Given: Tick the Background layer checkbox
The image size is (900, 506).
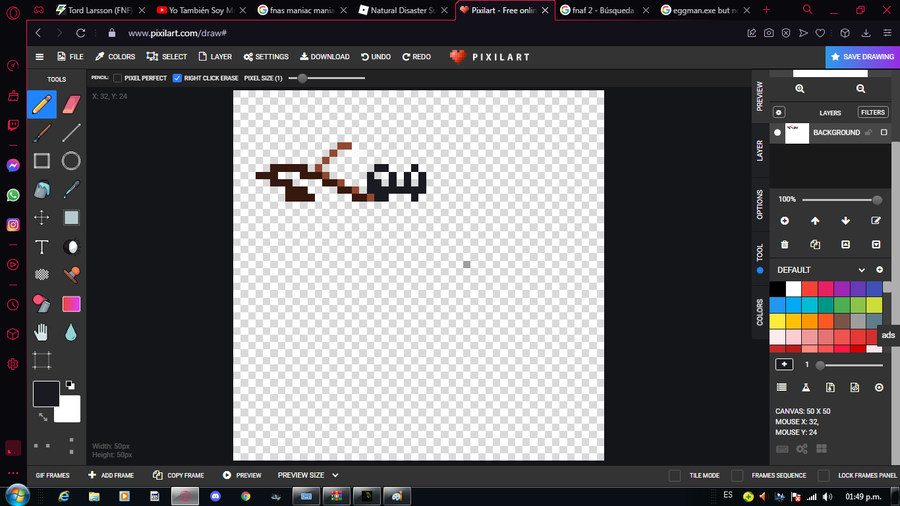Looking at the screenshot, I should [884, 133].
